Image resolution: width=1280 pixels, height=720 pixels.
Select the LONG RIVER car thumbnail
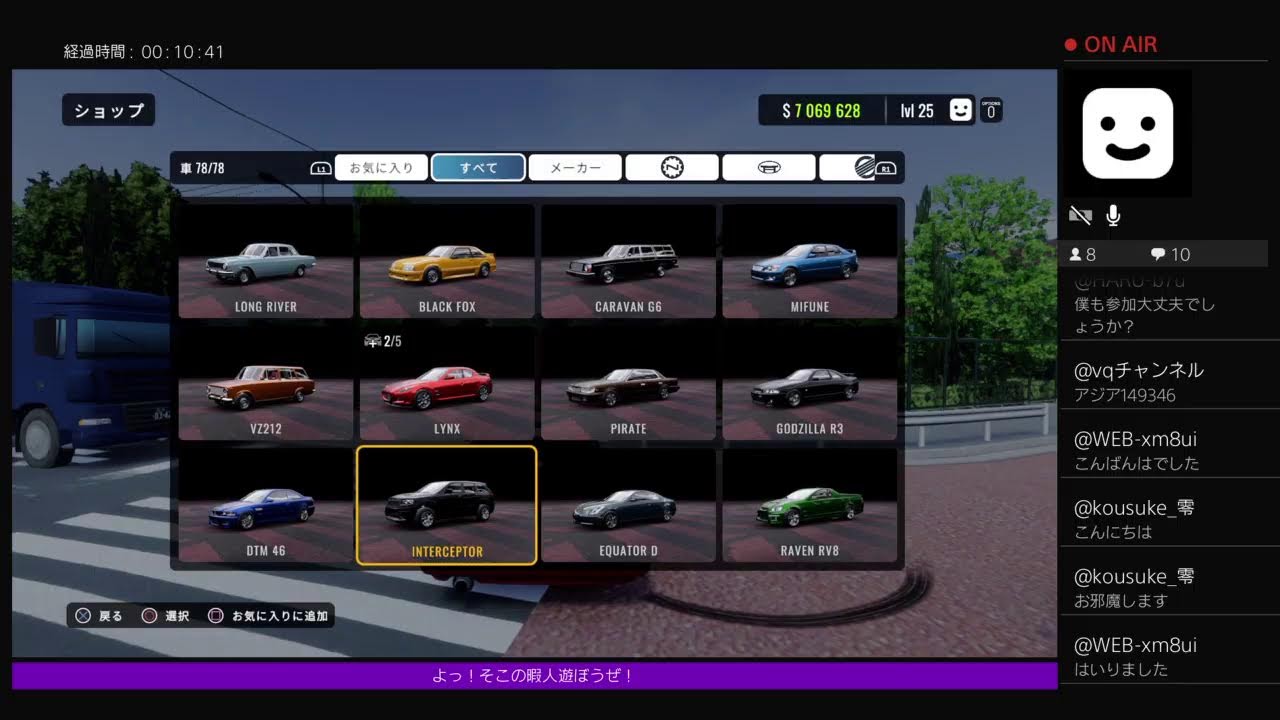coord(266,262)
